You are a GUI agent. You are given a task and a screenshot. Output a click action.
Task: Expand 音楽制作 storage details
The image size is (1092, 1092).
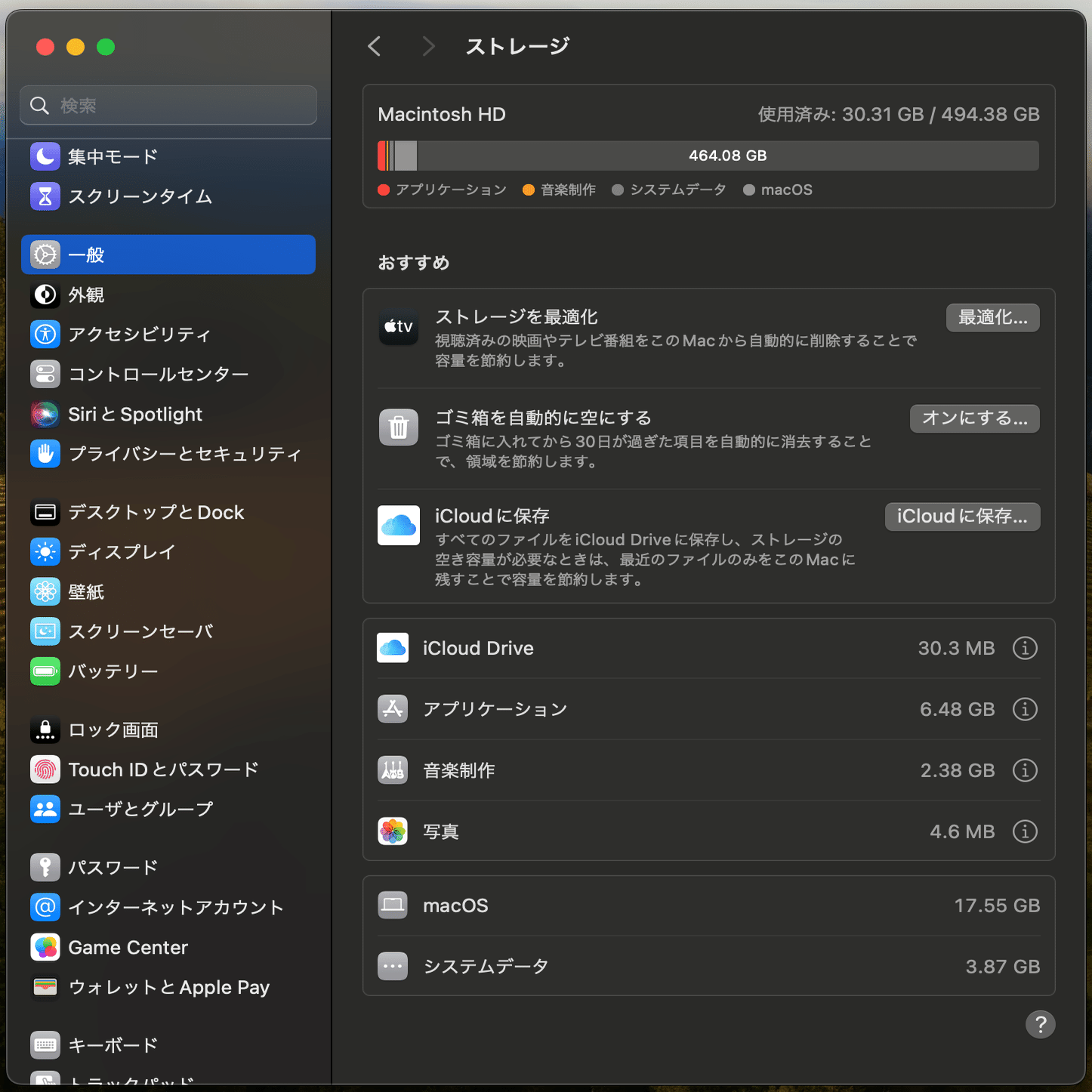pyautogui.click(x=1025, y=770)
